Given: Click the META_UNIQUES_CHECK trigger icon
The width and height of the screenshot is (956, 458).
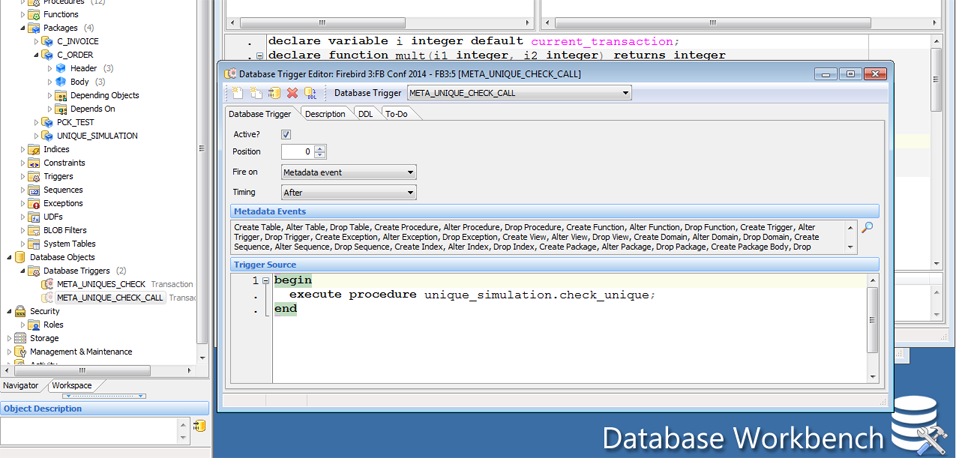Looking at the screenshot, I should 47,284.
